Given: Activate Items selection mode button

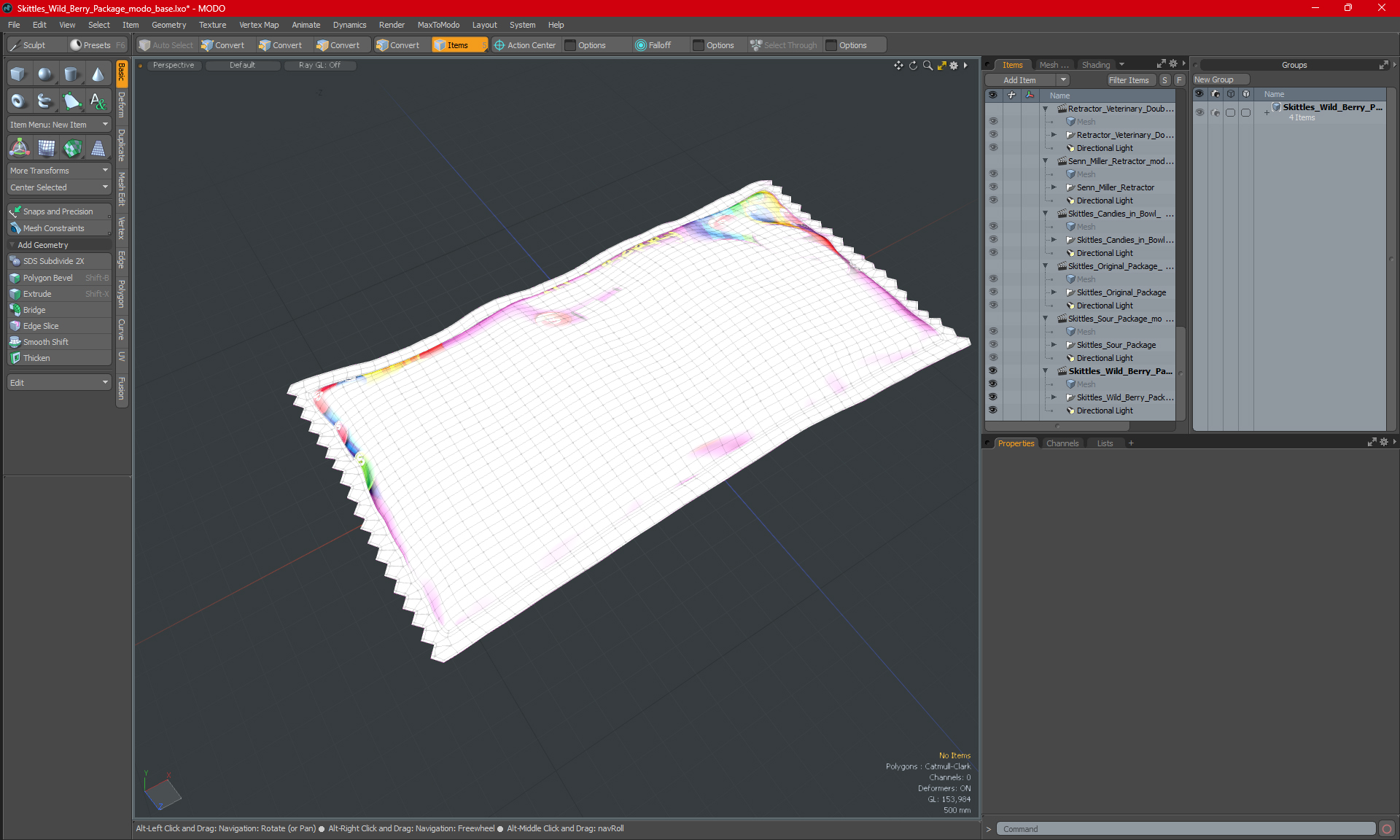Looking at the screenshot, I should click(459, 45).
